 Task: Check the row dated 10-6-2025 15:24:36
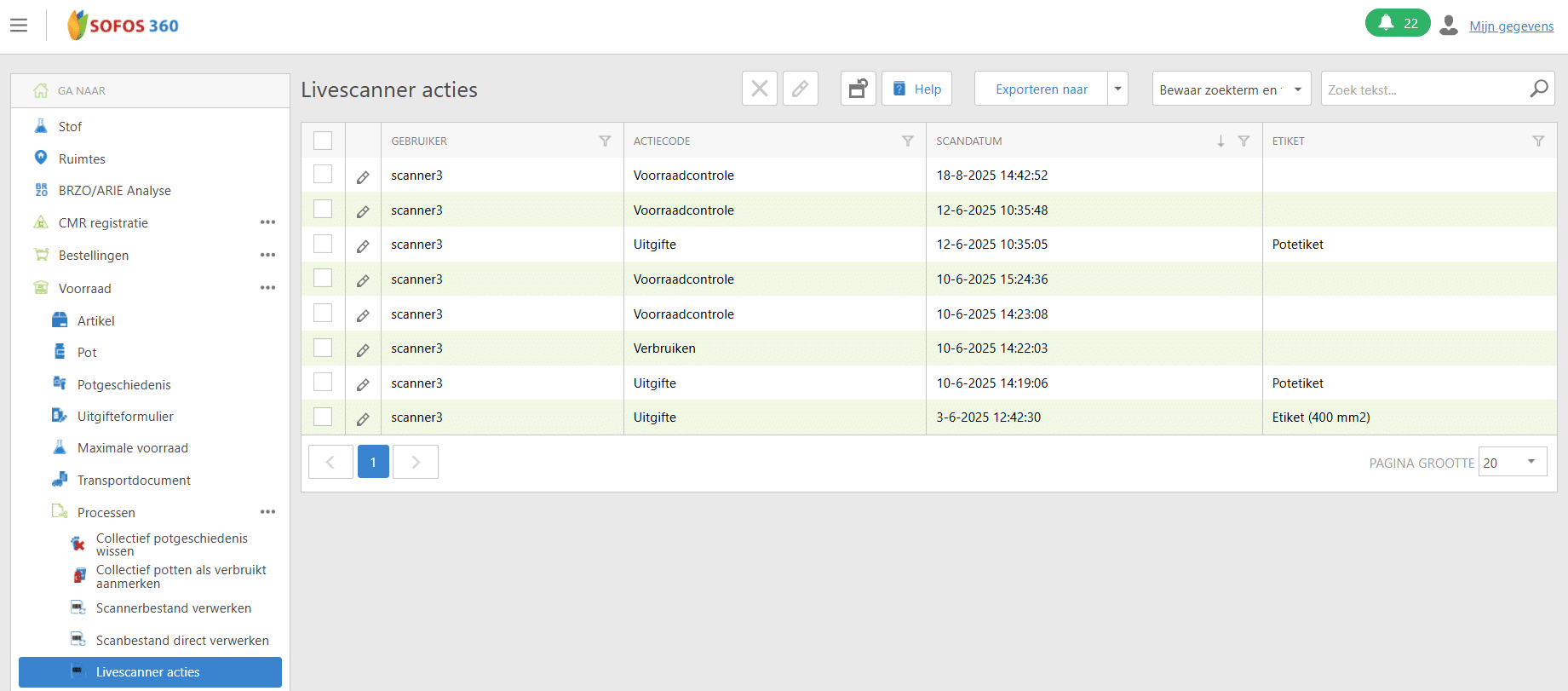point(323,278)
